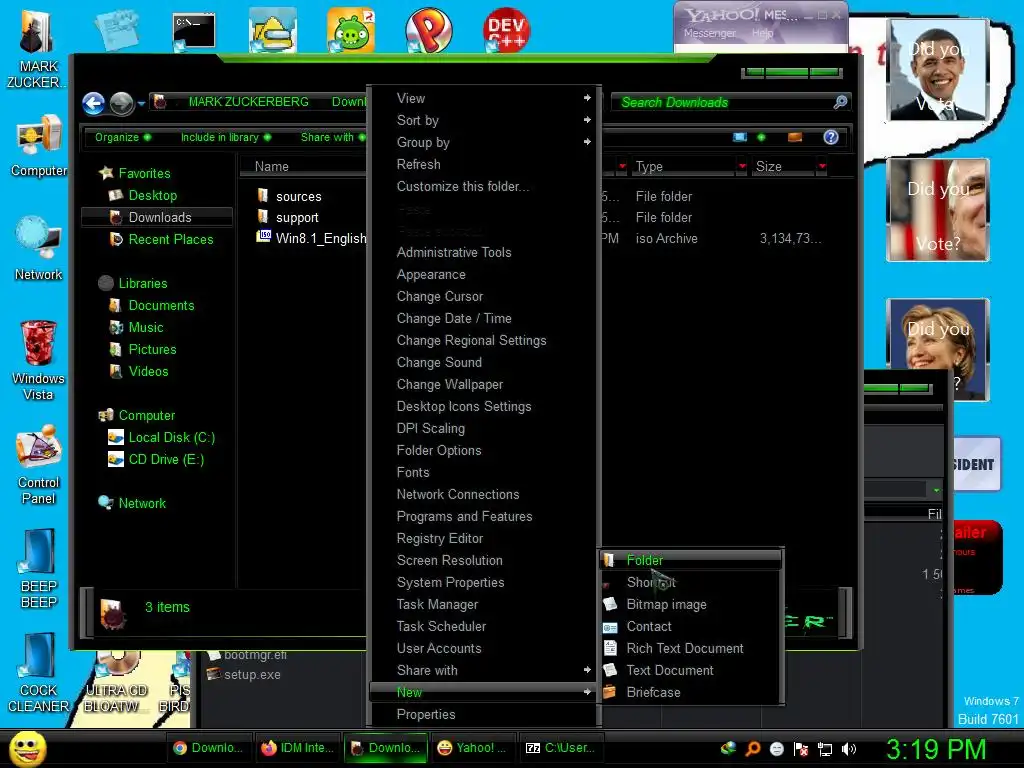Click the Name column header
The image size is (1024, 768).
(303, 167)
